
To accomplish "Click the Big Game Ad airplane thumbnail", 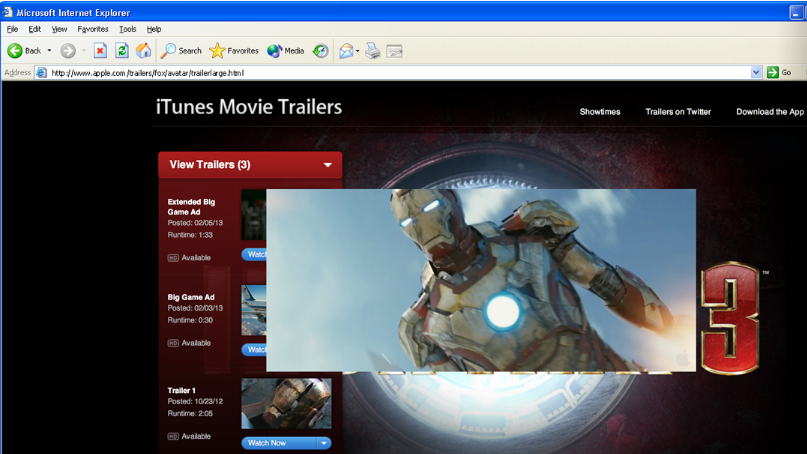I will coord(254,310).
